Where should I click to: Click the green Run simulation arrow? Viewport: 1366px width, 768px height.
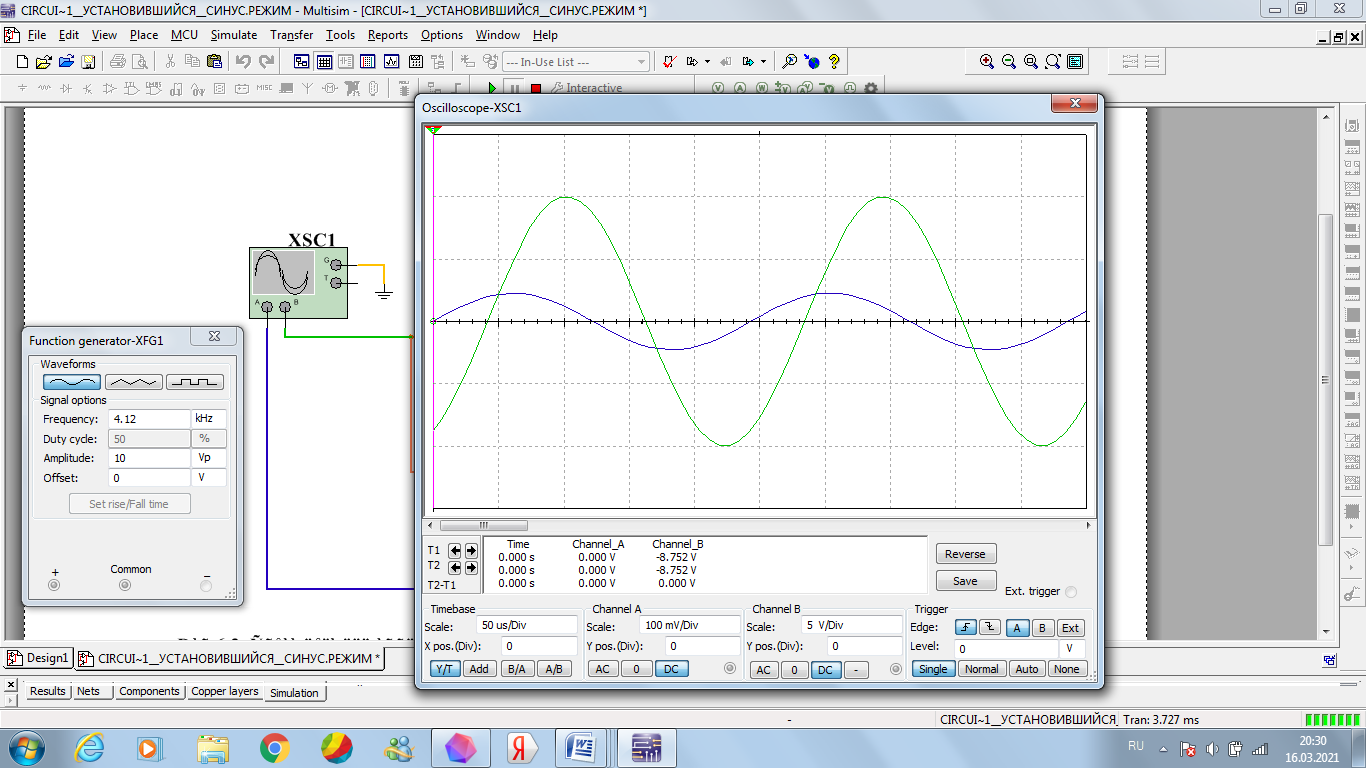[492, 89]
